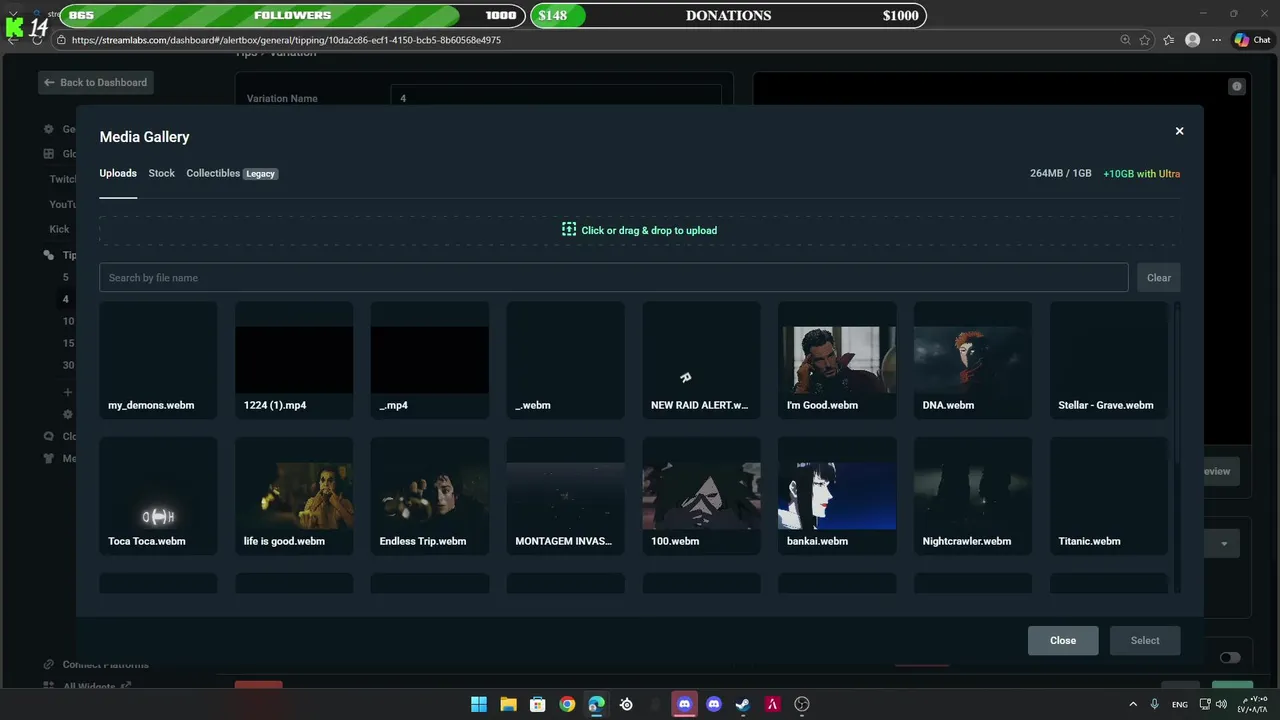Pick the life is good.webm thumbnail
This screenshot has height=720, width=1280.
tap(294, 496)
